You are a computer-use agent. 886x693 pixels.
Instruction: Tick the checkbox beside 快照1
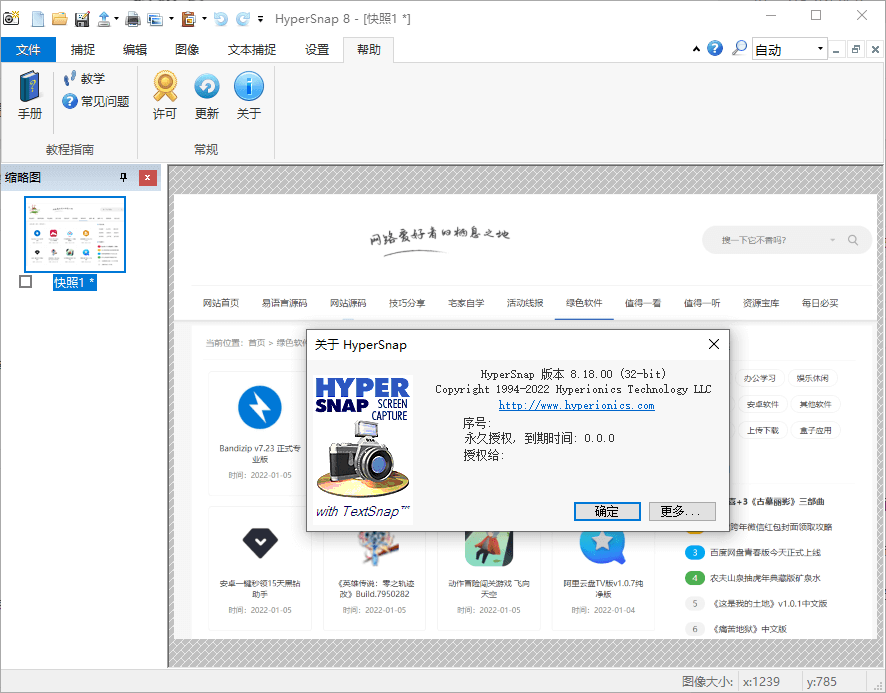(25, 281)
